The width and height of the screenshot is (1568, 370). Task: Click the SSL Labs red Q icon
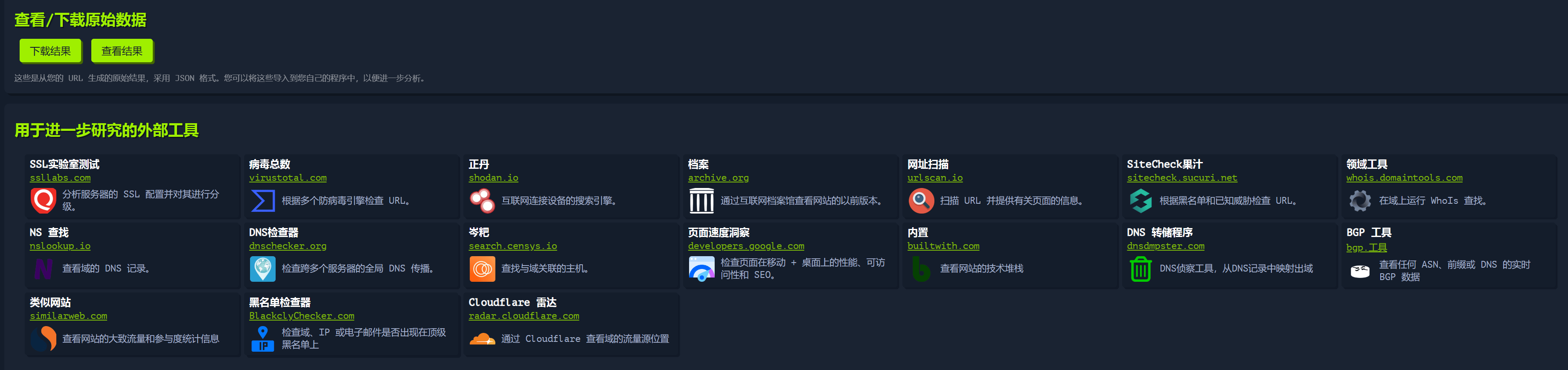[43, 200]
